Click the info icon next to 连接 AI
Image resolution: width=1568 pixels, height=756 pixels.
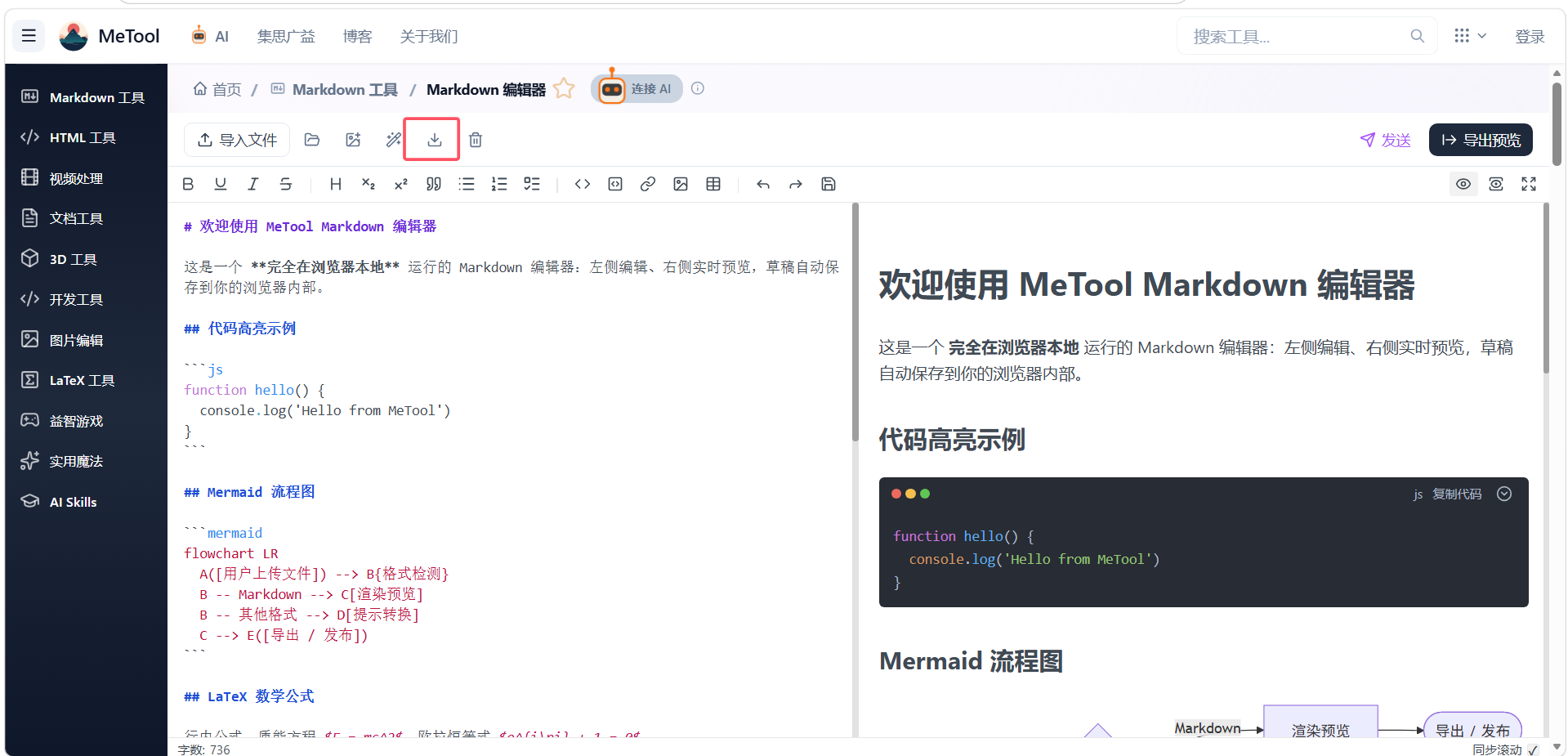(x=698, y=88)
